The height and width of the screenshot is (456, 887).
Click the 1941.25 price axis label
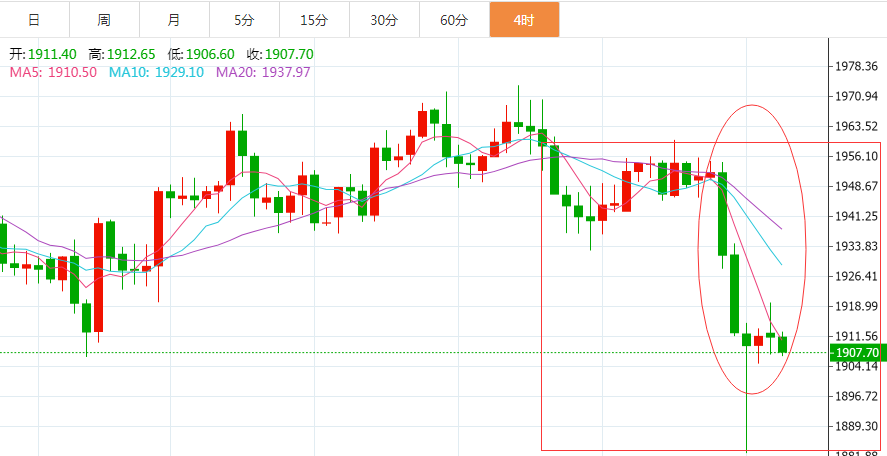coord(857,217)
